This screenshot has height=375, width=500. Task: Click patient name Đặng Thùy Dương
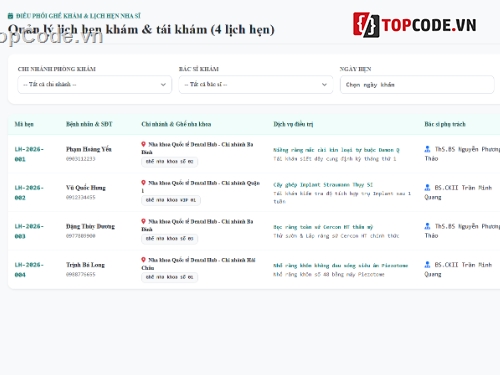coord(90,226)
